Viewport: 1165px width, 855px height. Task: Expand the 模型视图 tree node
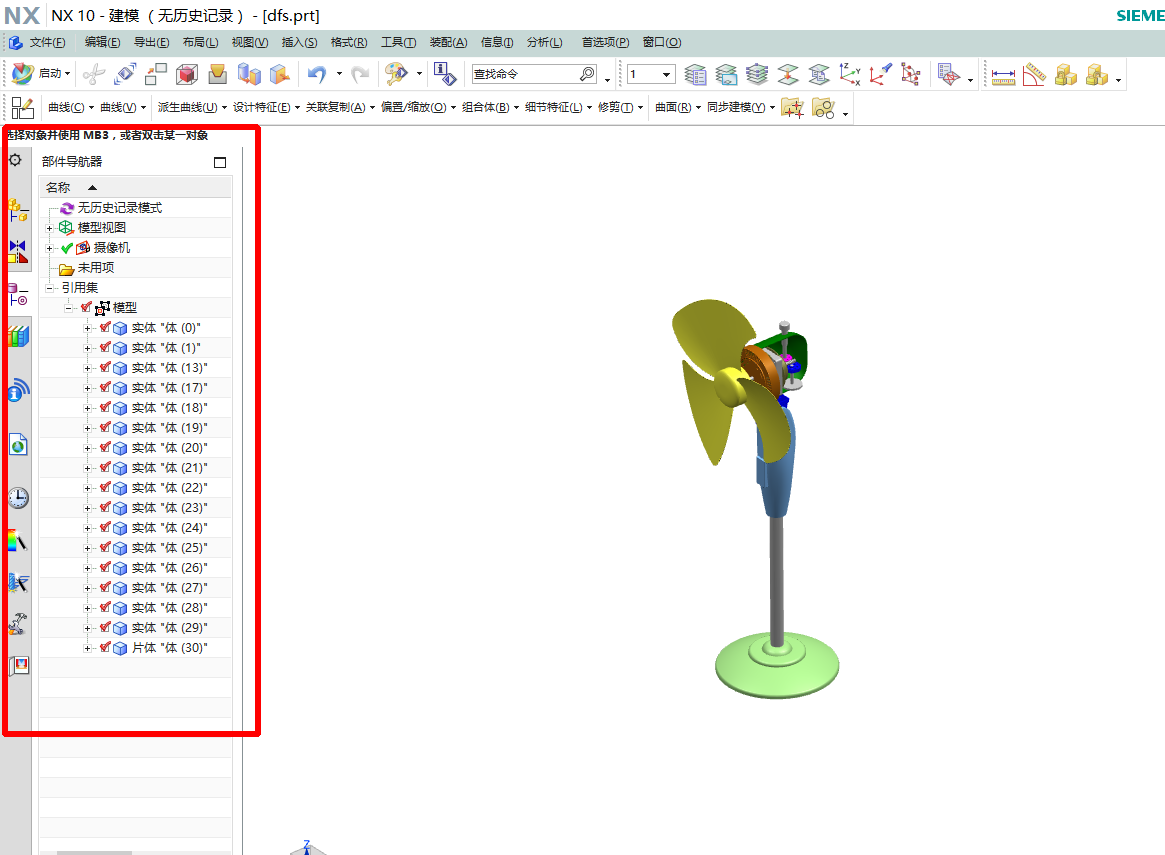pyautogui.click(x=50, y=228)
